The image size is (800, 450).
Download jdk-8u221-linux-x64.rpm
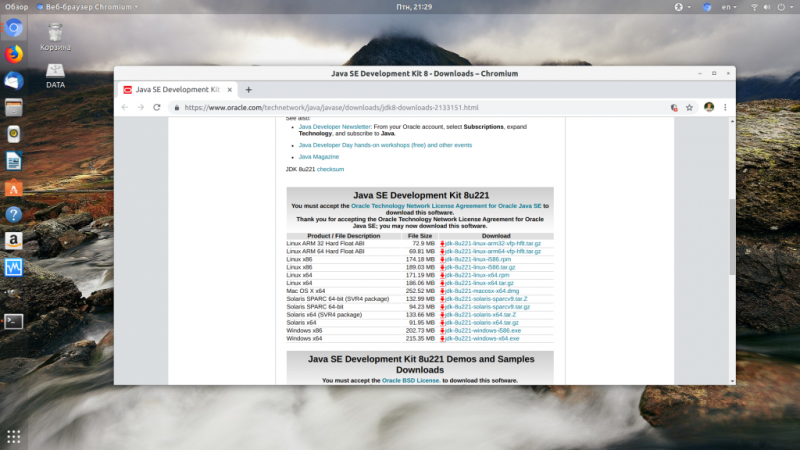tap(477, 275)
